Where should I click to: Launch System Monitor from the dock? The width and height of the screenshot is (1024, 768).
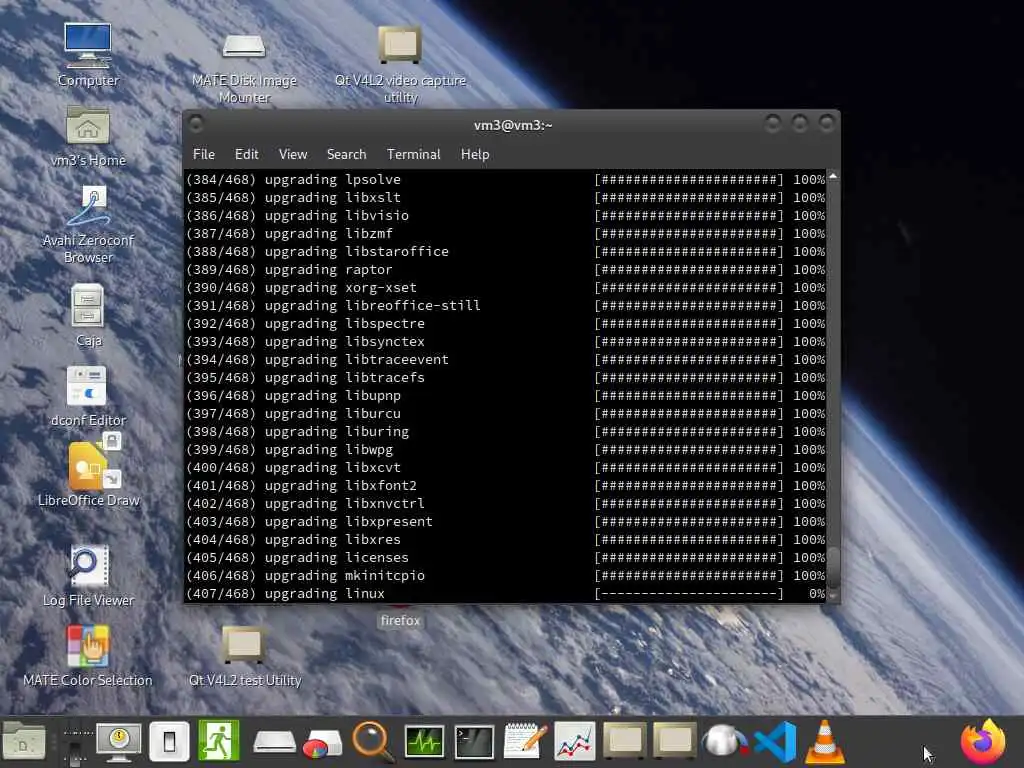click(424, 742)
